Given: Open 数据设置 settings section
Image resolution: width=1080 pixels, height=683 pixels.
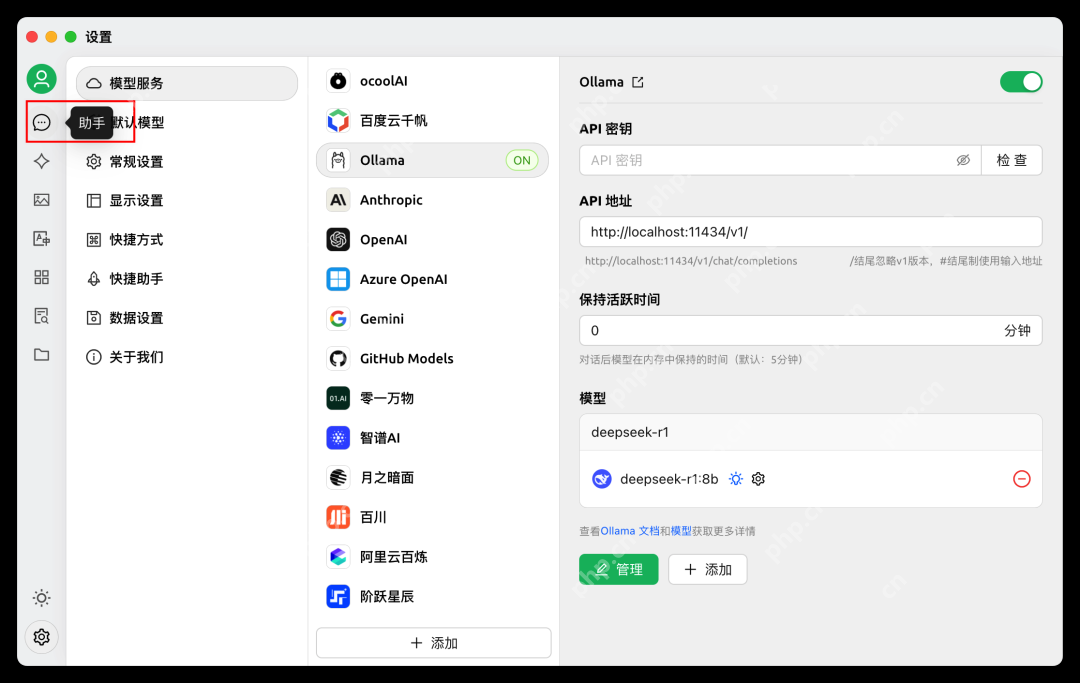Looking at the screenshot, I should click(x=187, y=318).
